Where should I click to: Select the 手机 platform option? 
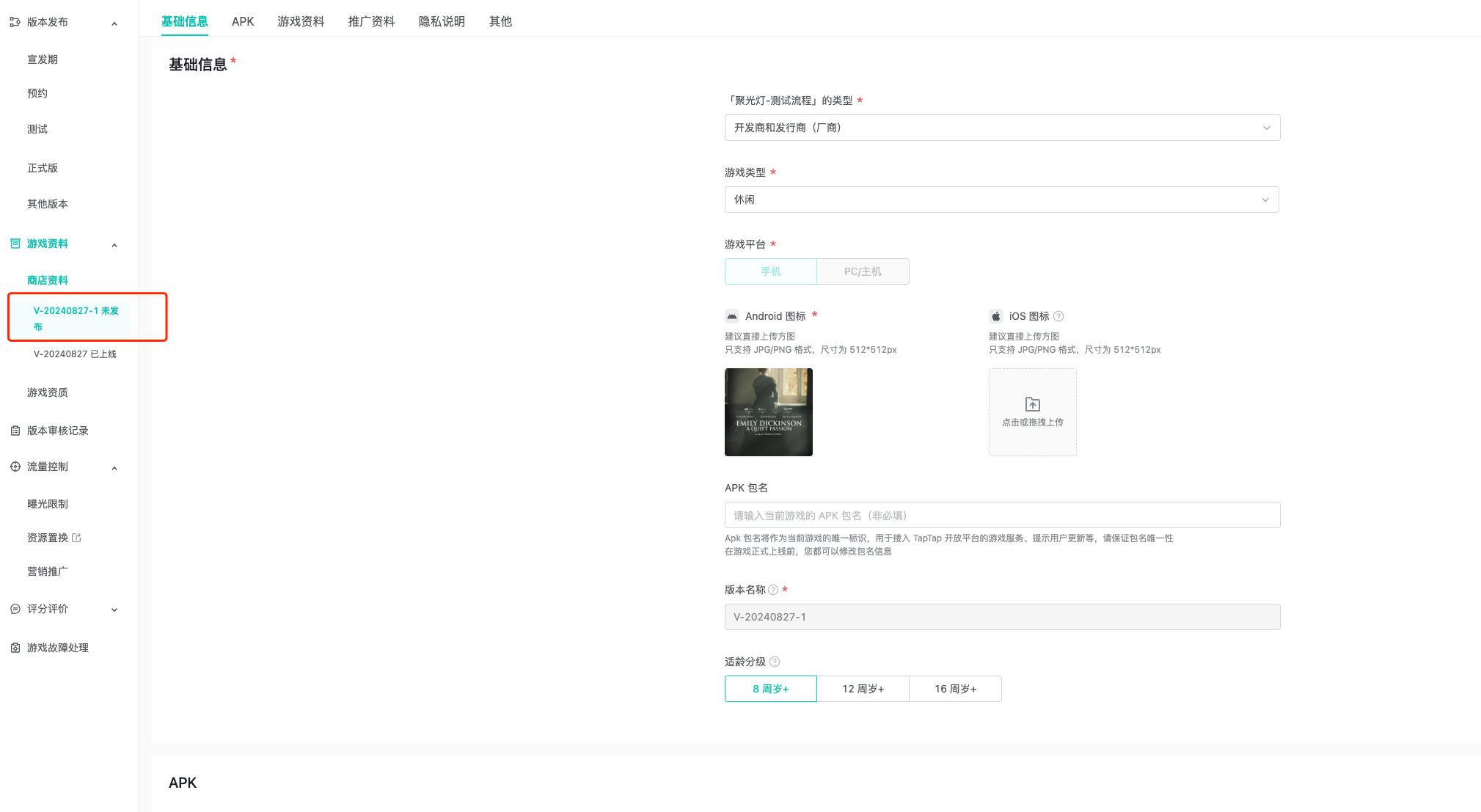[x=770, y=271]
